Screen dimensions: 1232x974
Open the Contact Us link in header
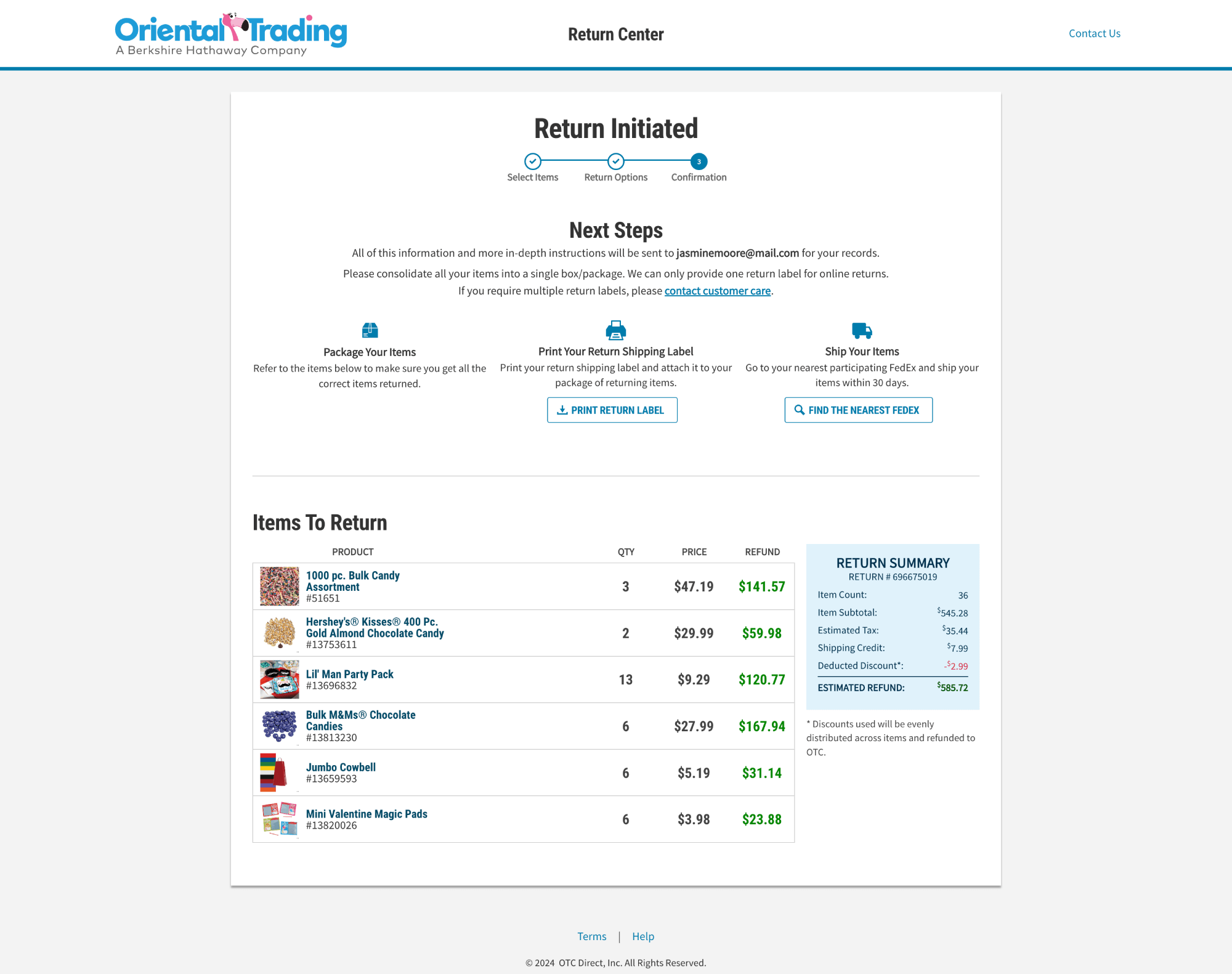(1094, 33)
